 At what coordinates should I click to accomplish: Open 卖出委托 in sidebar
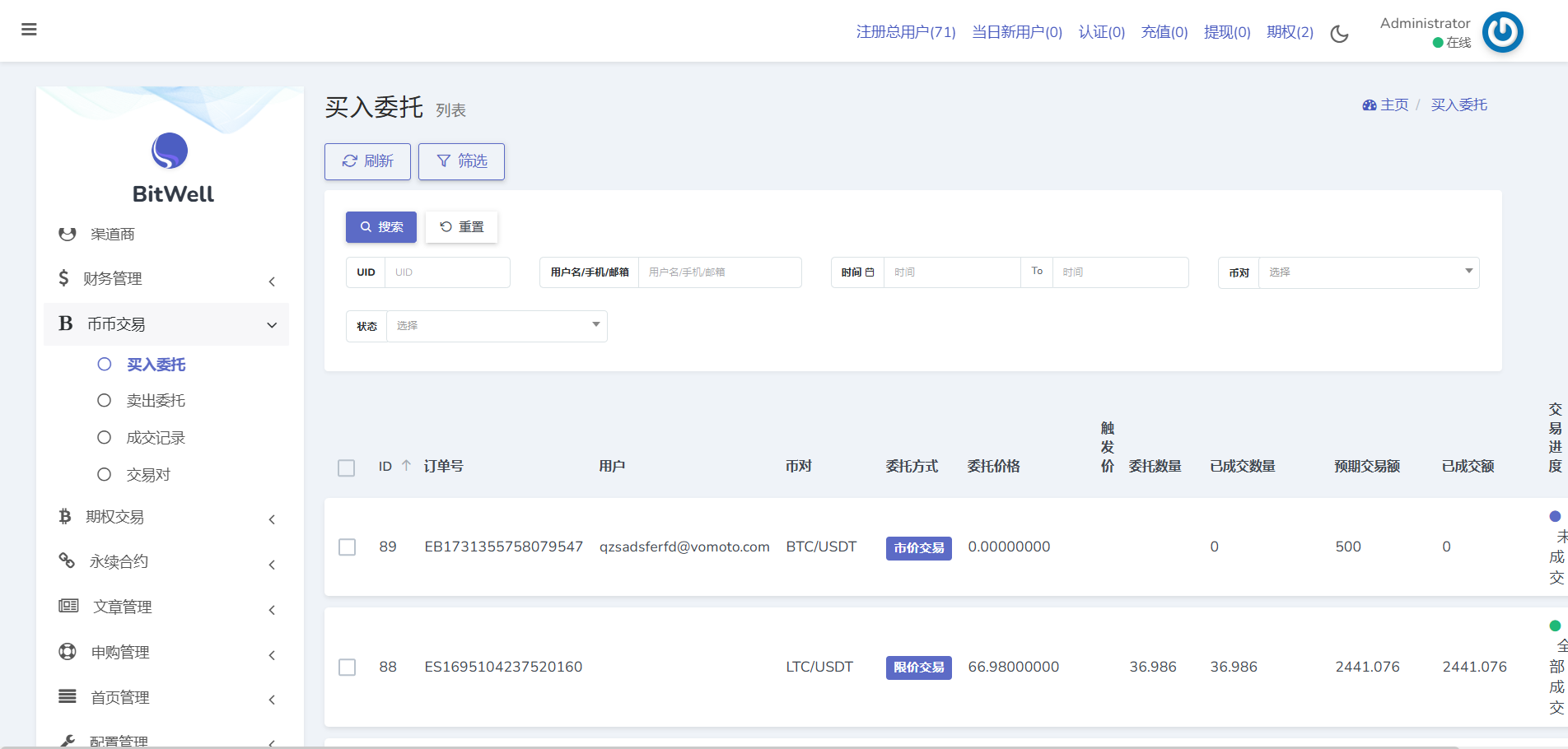[x=156, y=401]
